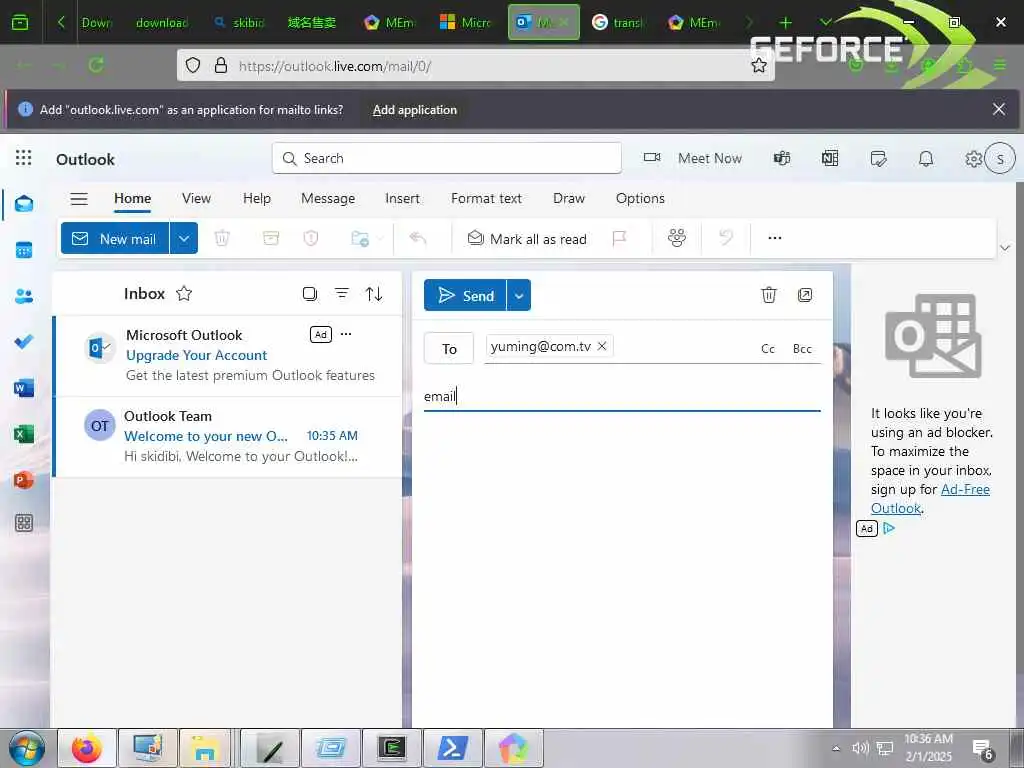
Task: Open To Do checkmark in the sidebar
Action: pyautogui.click(x=24, y=342)
